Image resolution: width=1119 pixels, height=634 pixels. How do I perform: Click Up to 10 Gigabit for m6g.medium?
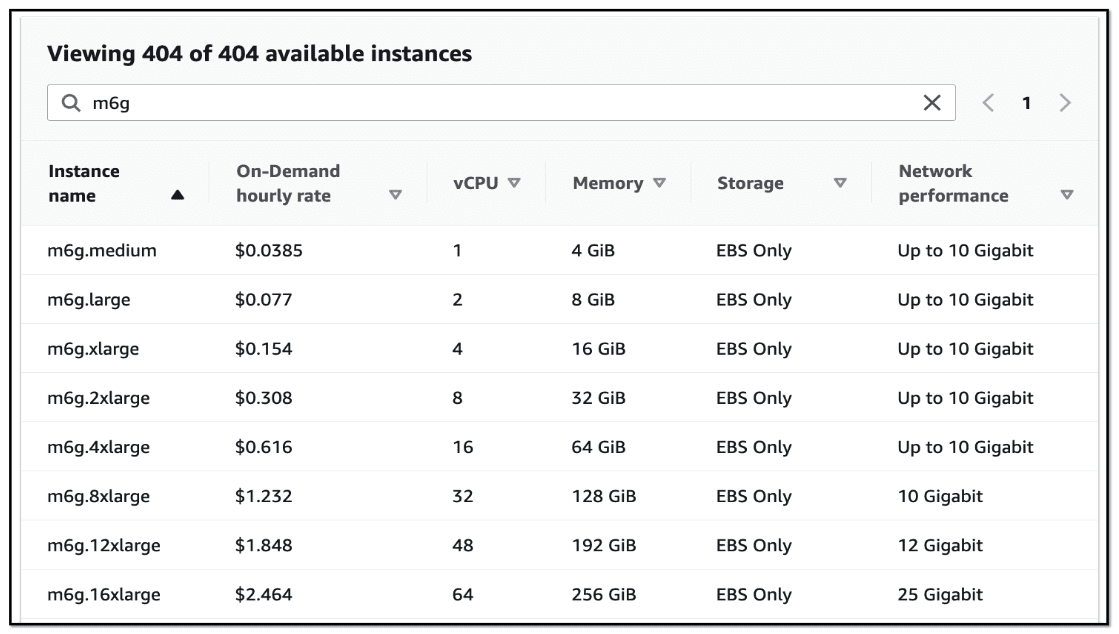966,251
